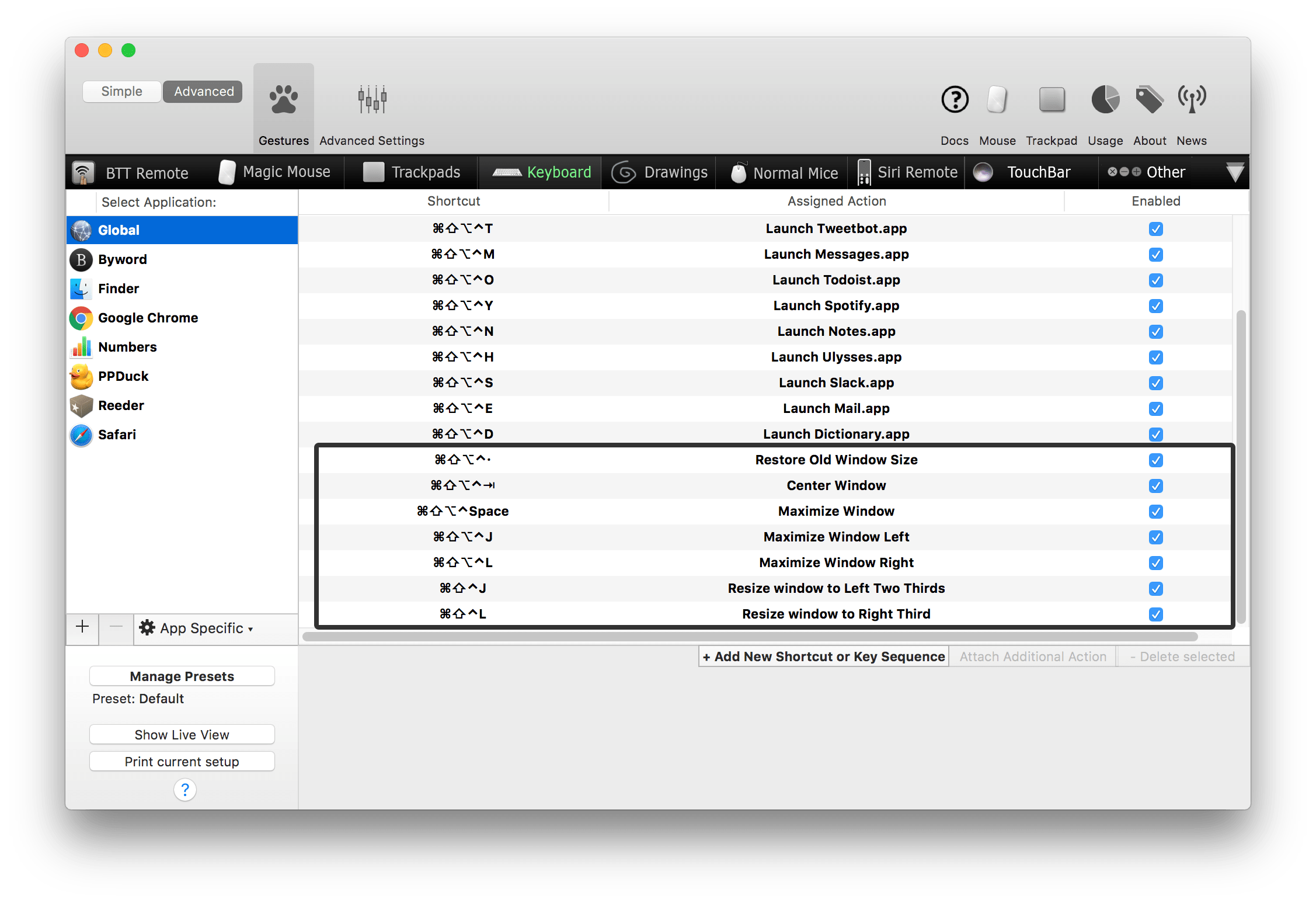
Task: Select Google Chrome in application list
Action: coord(148,318)
